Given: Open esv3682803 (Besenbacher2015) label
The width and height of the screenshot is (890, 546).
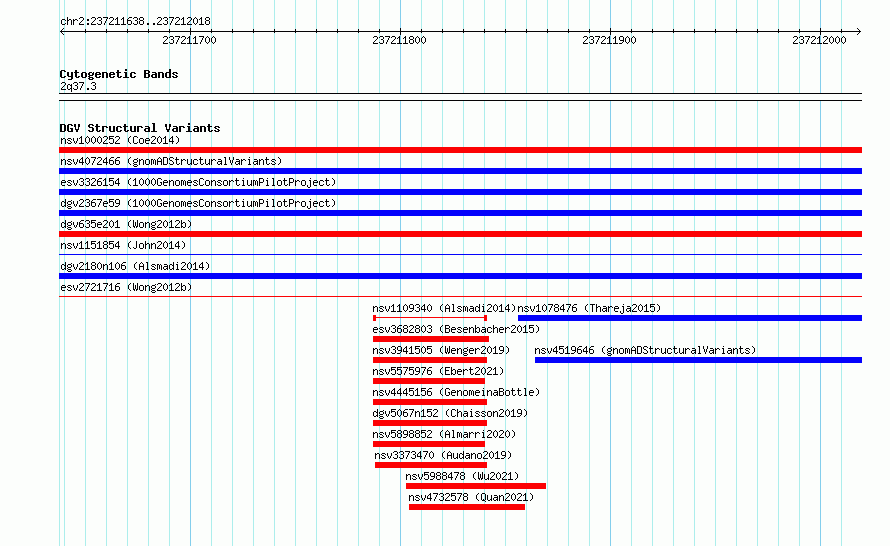Looking at the screenshot, I should tap(456, 329).
